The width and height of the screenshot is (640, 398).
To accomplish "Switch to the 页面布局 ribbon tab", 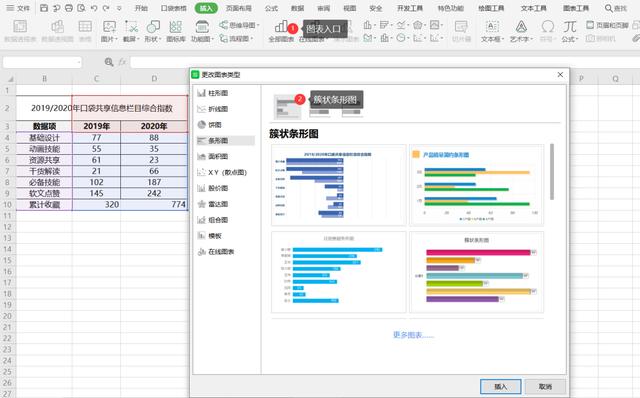I will pyautogui.click(x=239, y=8).
